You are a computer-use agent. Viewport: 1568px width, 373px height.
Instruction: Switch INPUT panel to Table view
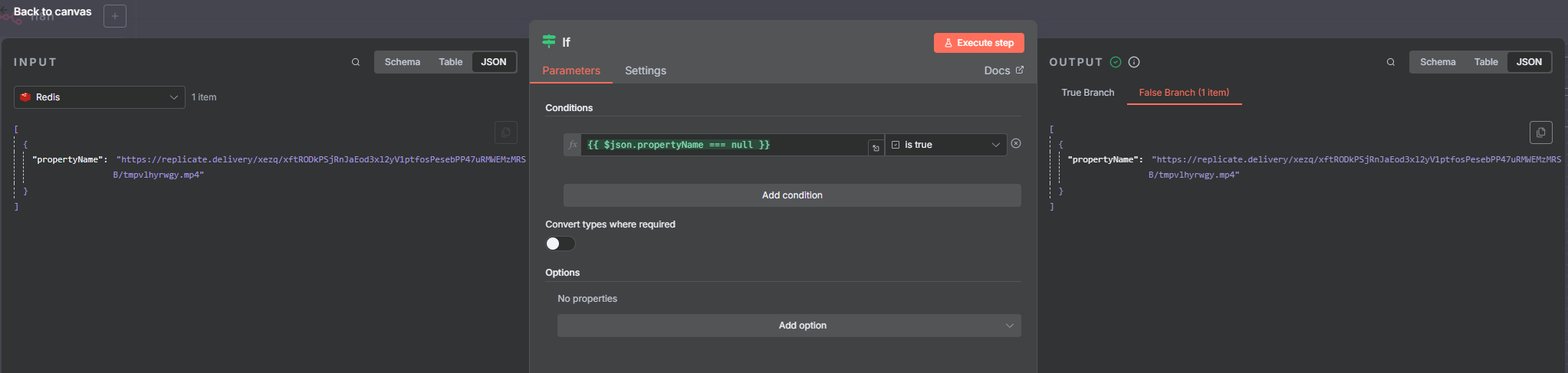pos(451,62)
